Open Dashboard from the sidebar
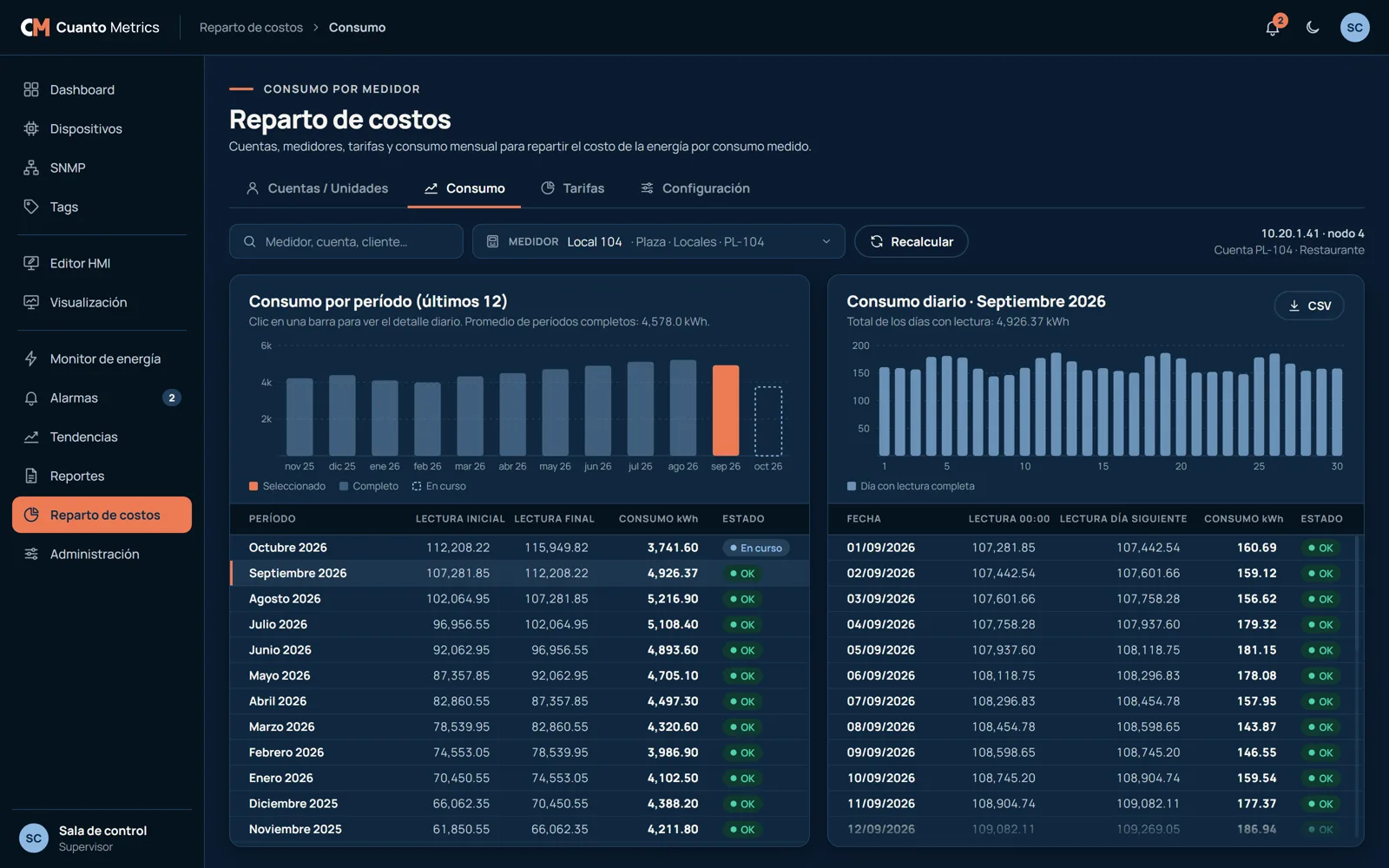Image resolution: width=1389 pixels, height=868 pixels. (102, 89)
